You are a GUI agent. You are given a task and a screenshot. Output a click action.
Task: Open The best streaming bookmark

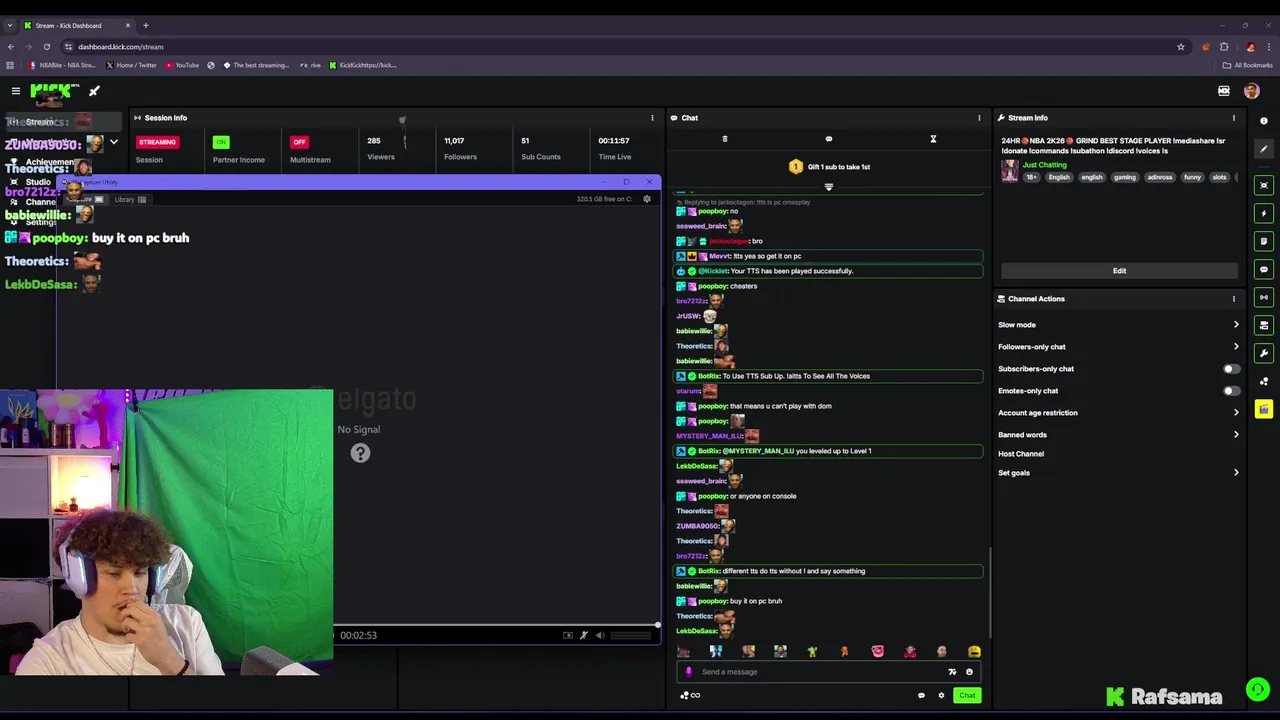point(255,65)
